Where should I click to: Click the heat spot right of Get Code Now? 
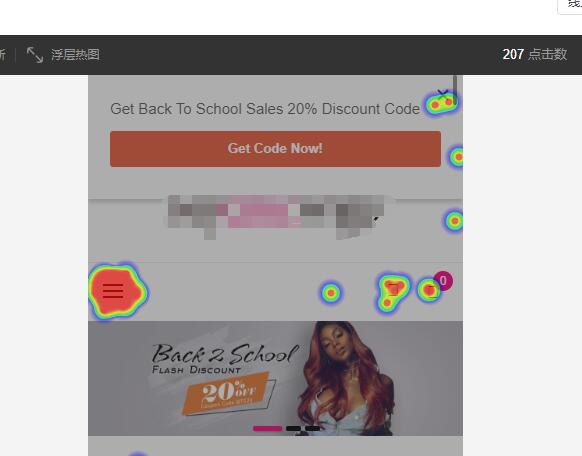pyautogui.click(x=458, y=157)
